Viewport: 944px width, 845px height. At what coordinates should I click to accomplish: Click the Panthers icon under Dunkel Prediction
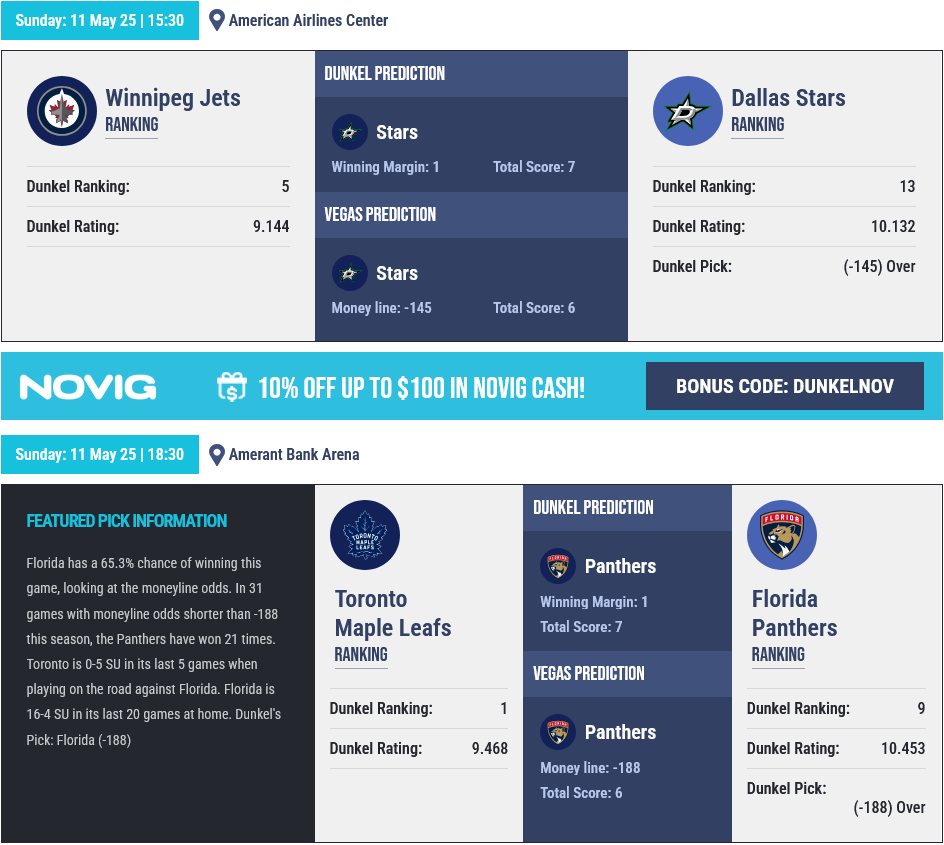click(558, 566)
